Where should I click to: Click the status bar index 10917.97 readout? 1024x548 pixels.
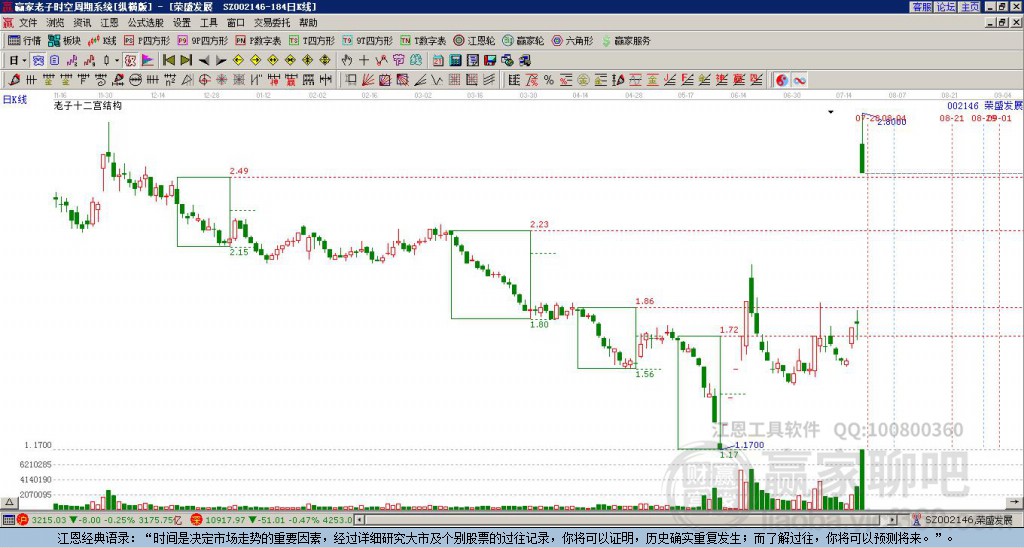pyautogui.click(x=223, y=520)
